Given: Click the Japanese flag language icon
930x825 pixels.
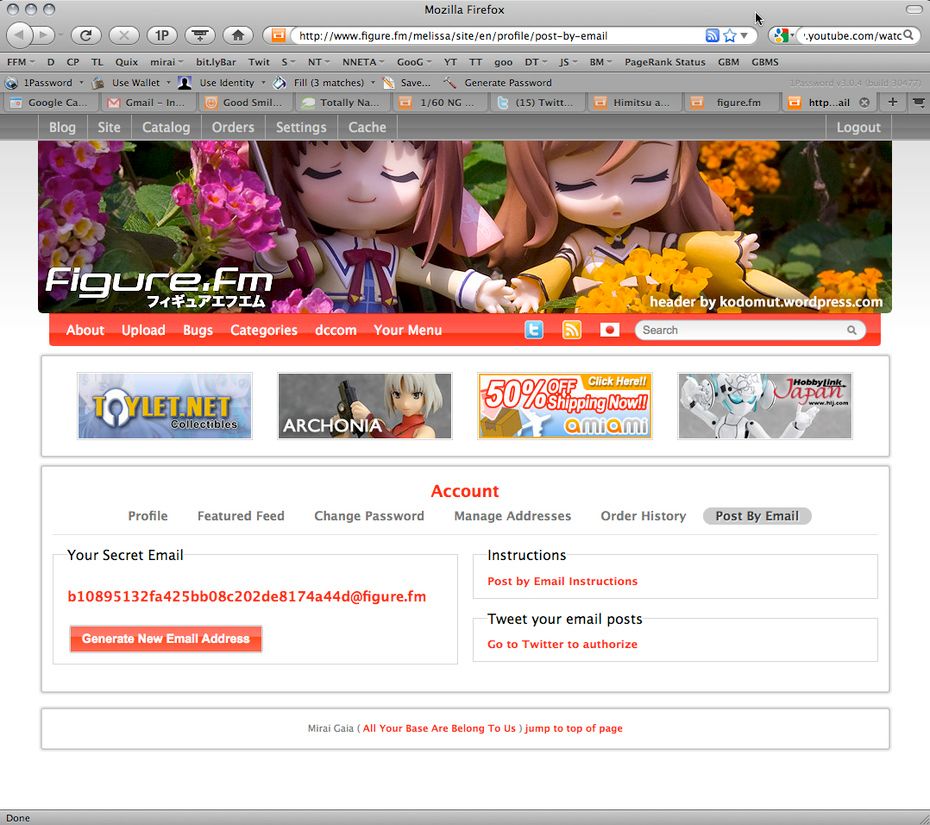Looking at the screenshot, I should [x=610, y=330].
